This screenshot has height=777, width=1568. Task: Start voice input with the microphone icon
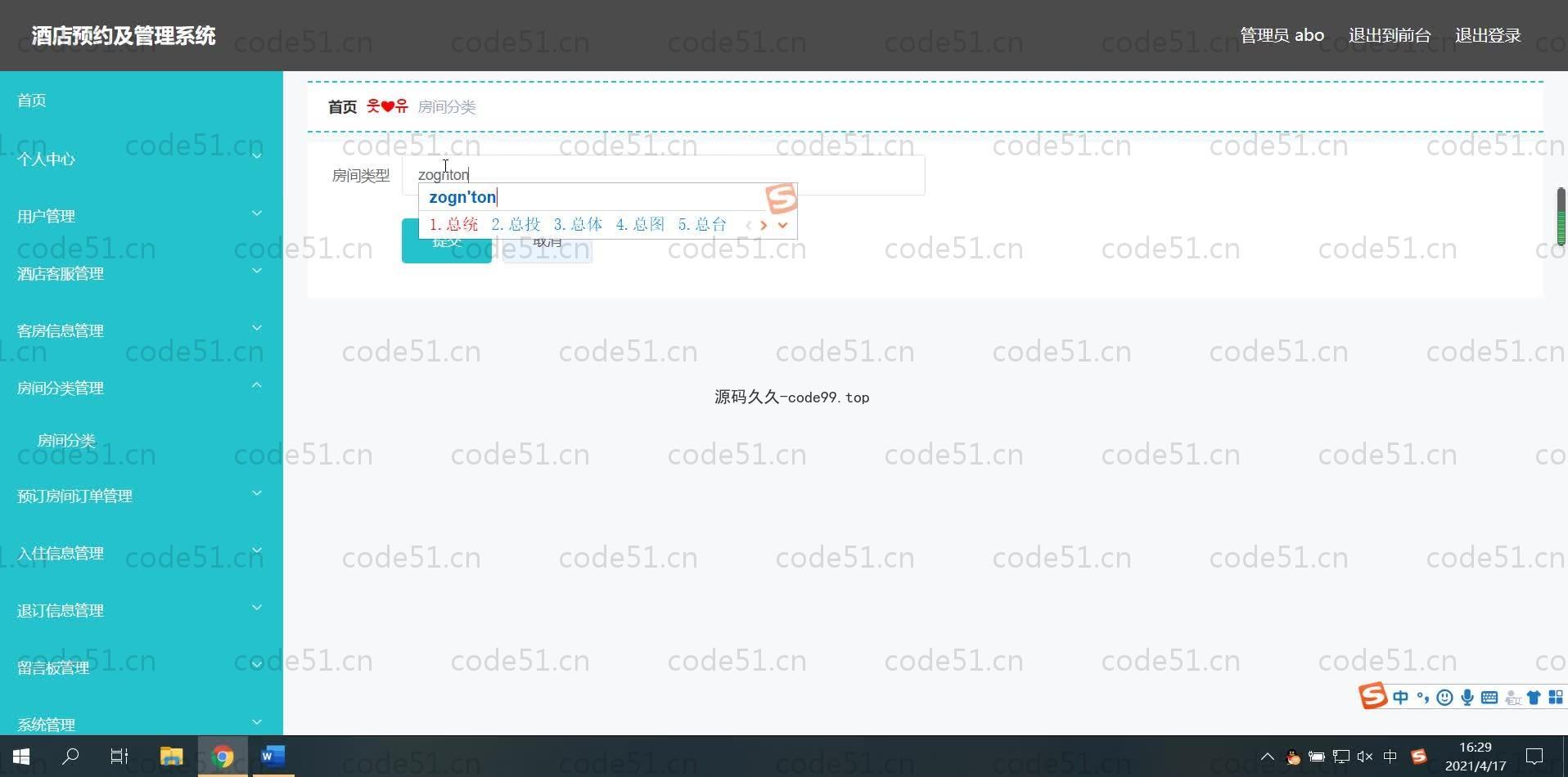coord(1467,698)
